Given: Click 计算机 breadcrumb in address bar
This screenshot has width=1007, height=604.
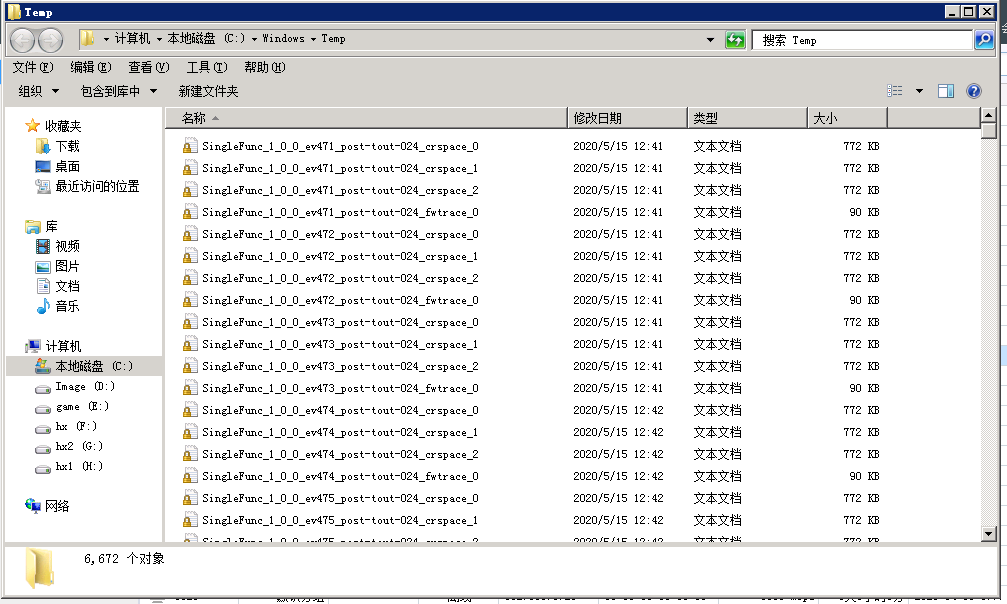Looking at the screenshot, I should pos(132,39).
